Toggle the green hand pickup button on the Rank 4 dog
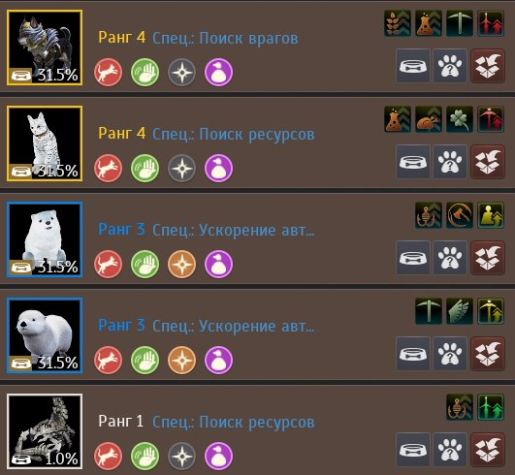 point(145,72)
